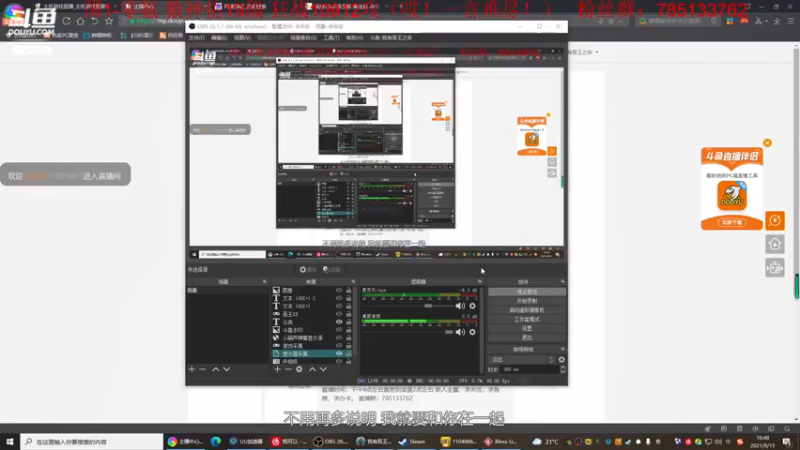Mute the 麦克风/Aux speaker icon
The image size is (800, 450).
(460, 306)
